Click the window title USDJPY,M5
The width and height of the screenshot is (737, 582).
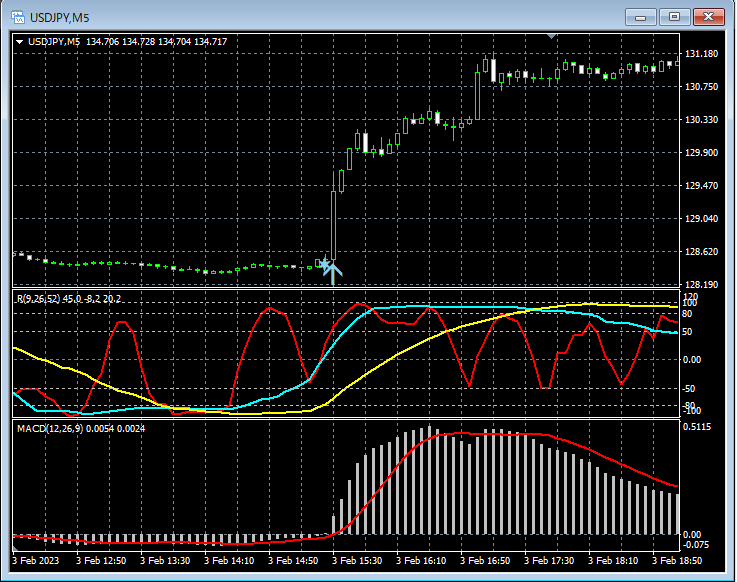(60, 18)
